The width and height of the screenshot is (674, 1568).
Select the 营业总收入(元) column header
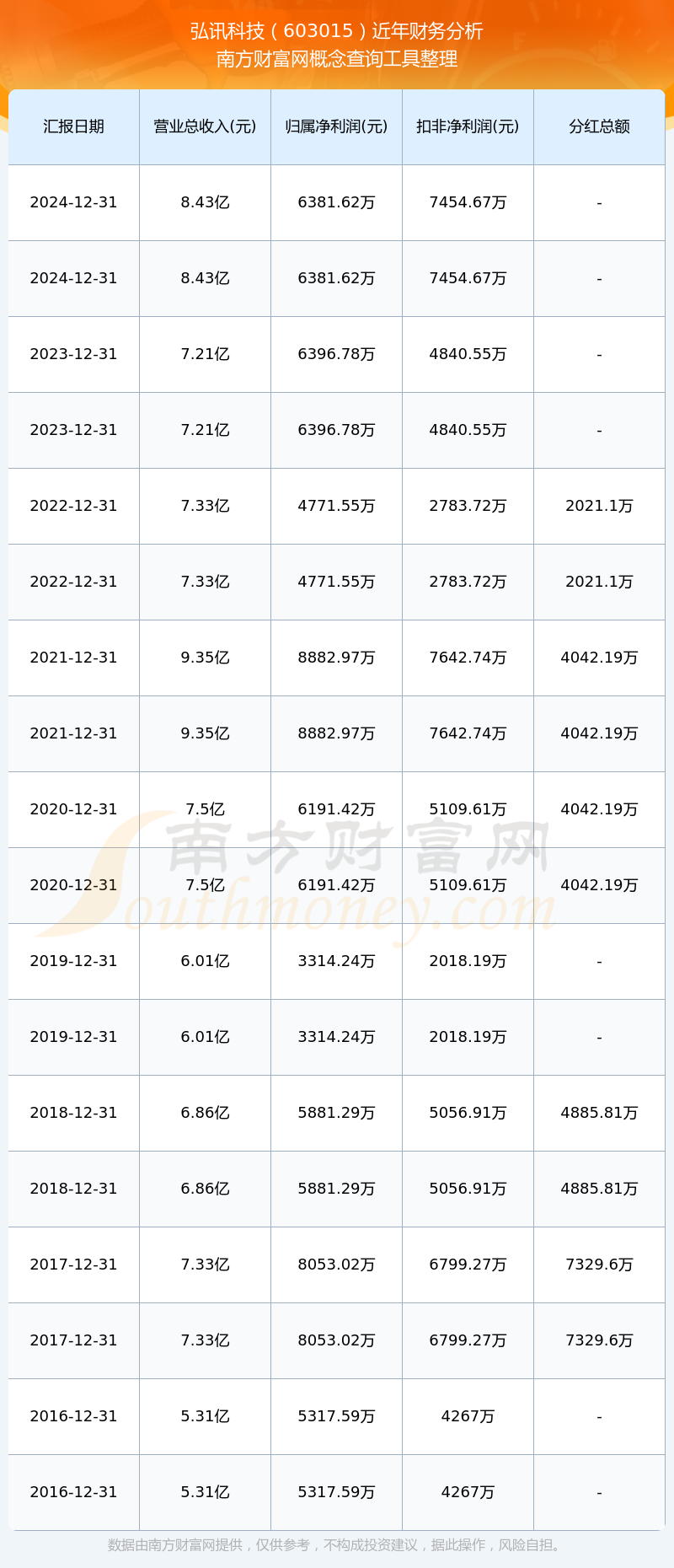click(205, 126)
